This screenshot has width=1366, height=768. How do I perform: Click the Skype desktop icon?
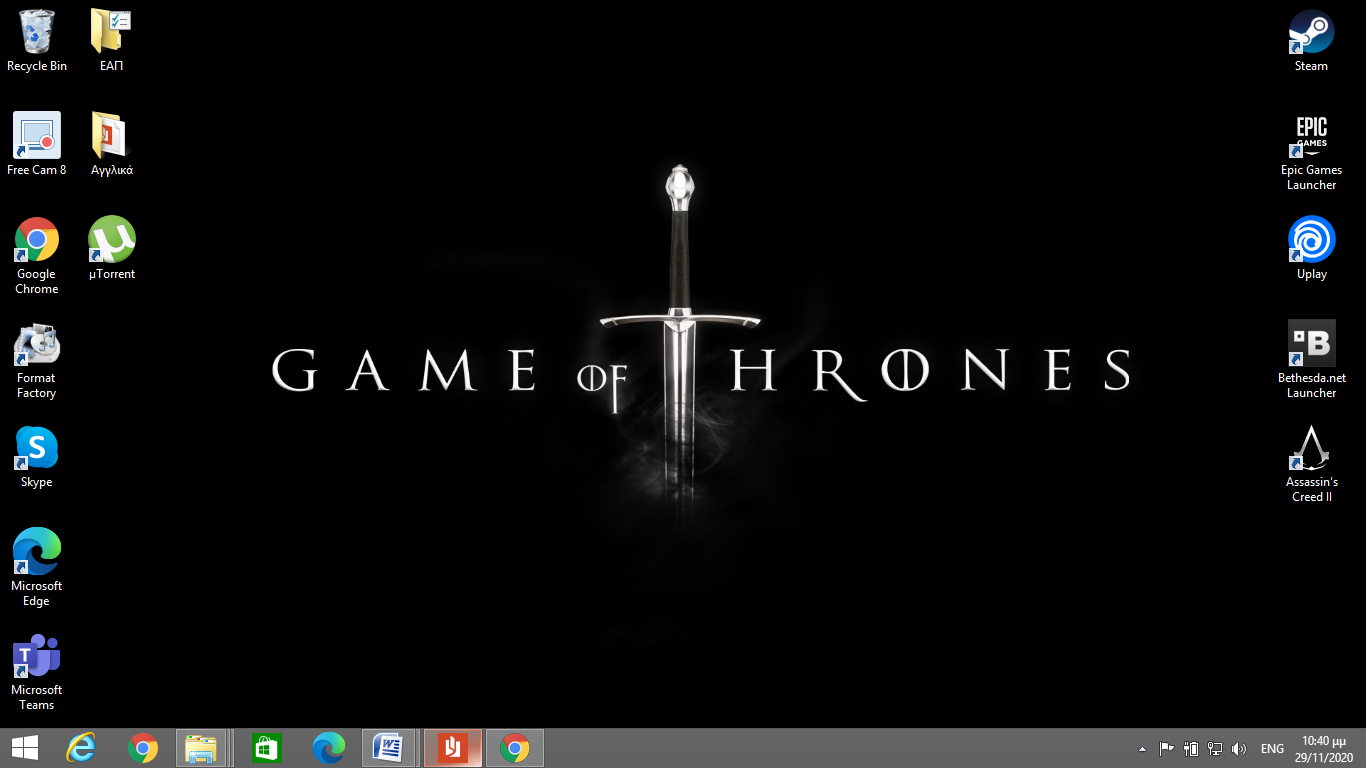point(37,449)
